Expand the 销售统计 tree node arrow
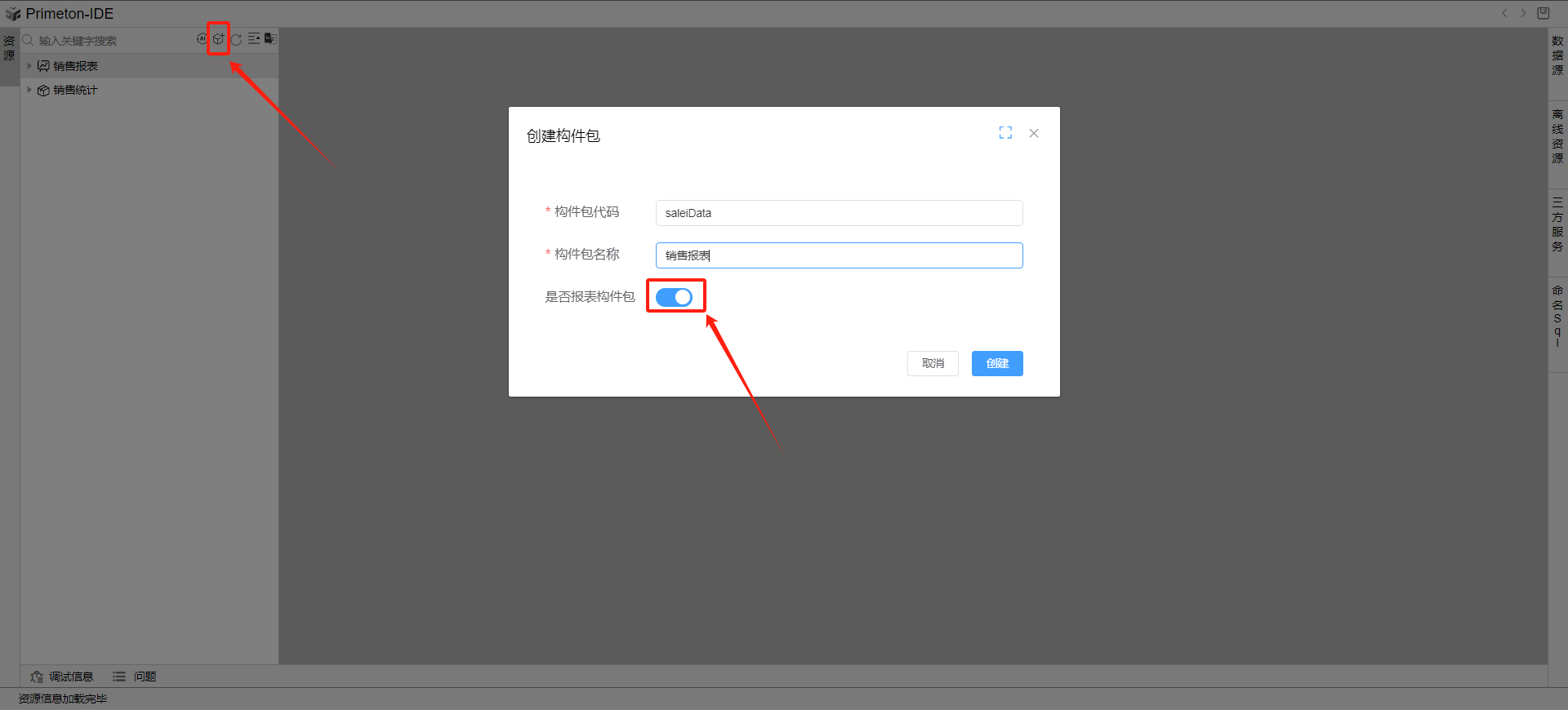1568x710 pixels. [29, 90]
